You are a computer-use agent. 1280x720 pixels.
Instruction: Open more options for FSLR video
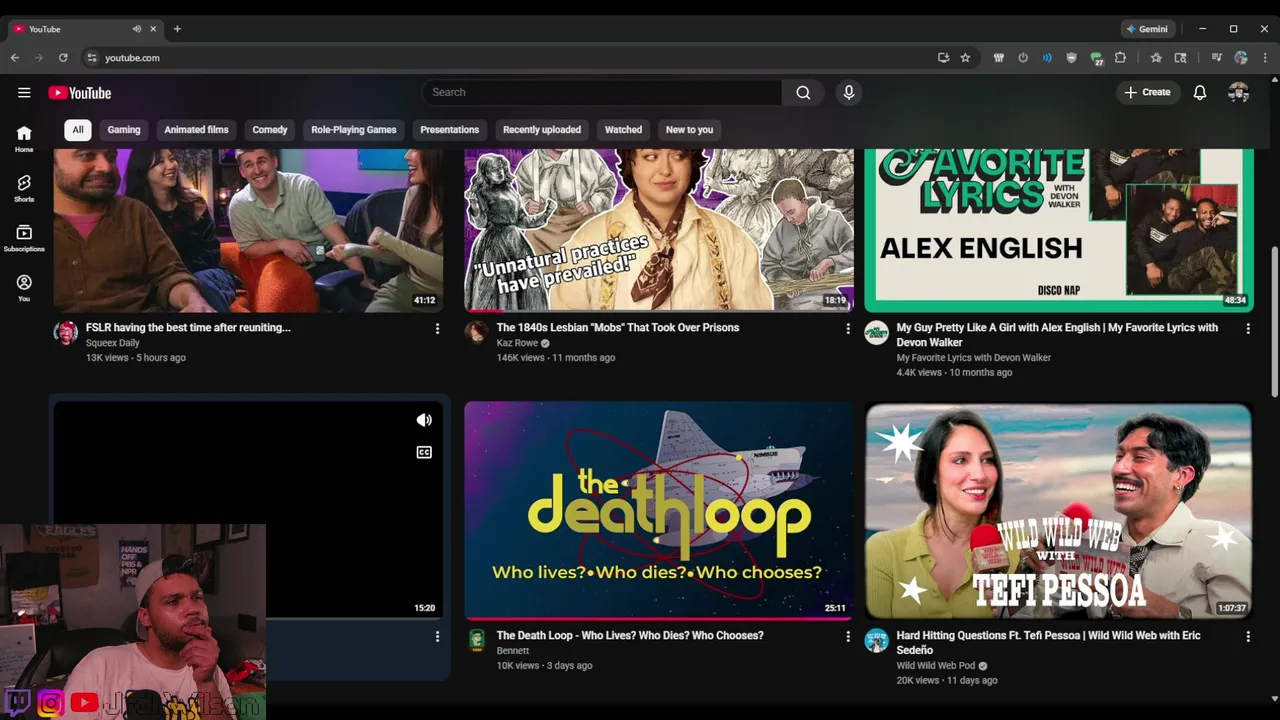437,328
